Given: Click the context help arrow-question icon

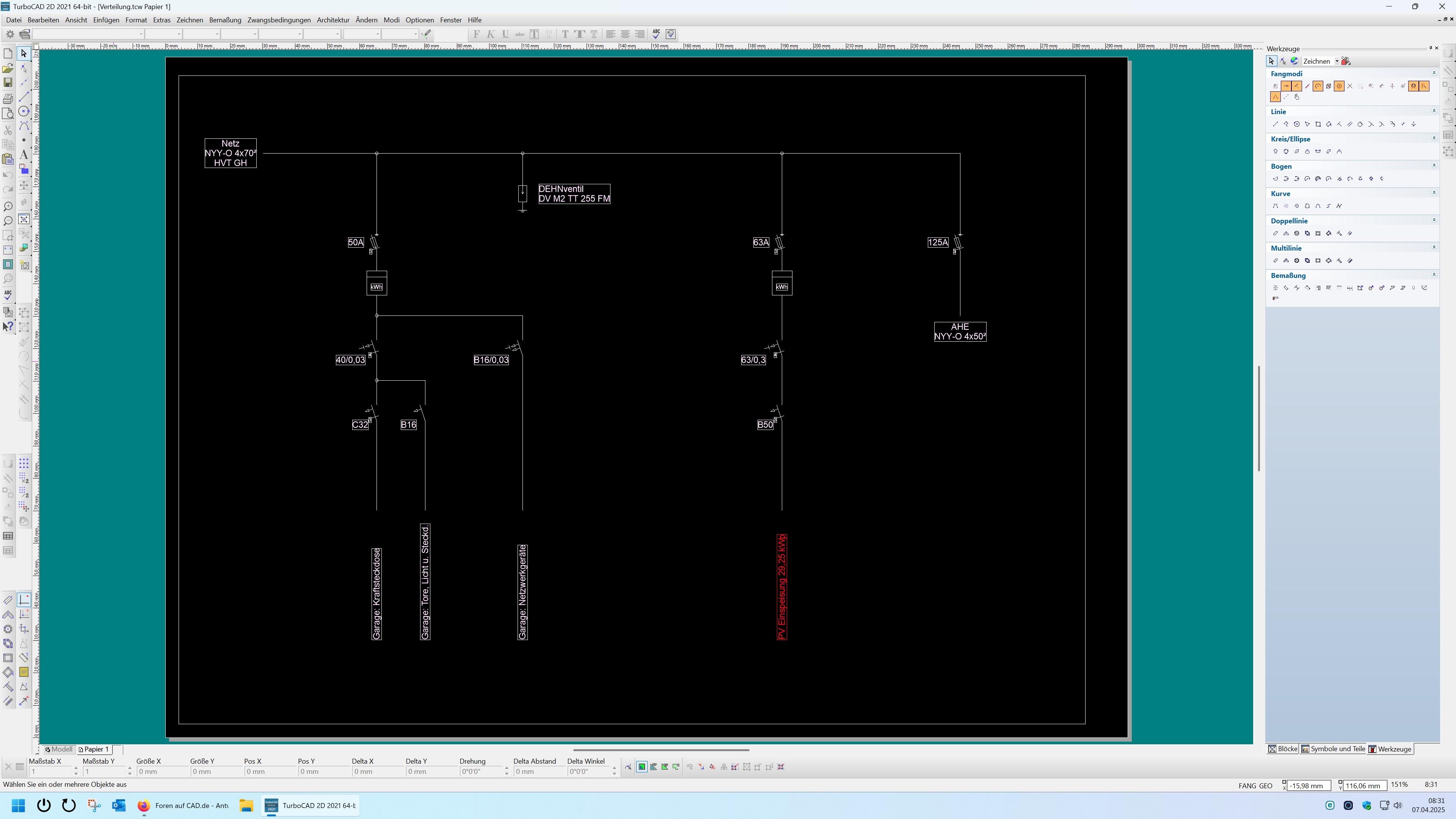Looking at the screenshot, I should (8, 327).
